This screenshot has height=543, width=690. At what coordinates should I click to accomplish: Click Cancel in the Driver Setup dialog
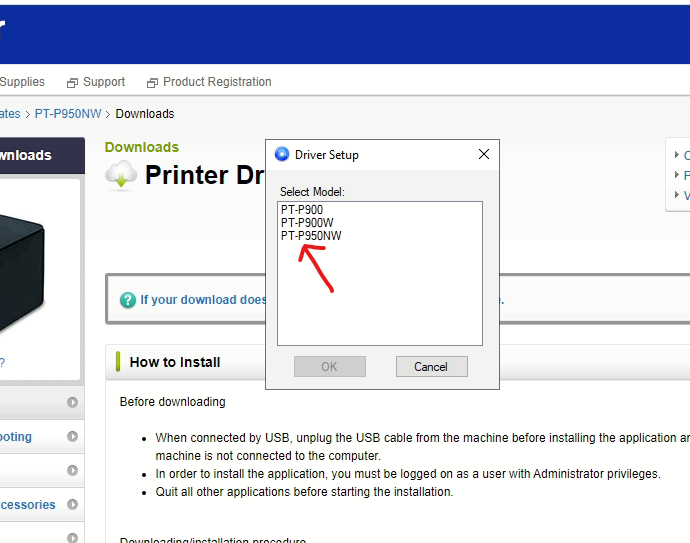[431, 367]
